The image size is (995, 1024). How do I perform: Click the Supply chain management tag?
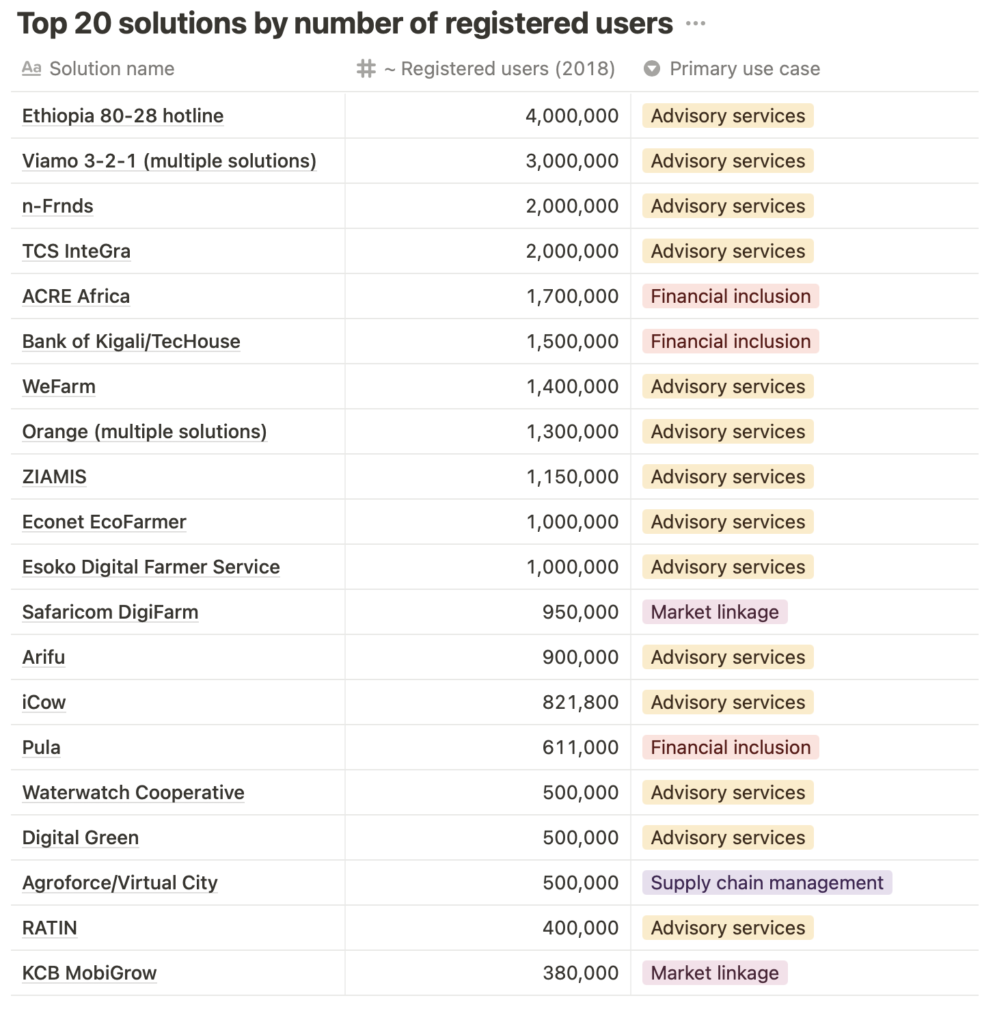click(x=767, y=882)
